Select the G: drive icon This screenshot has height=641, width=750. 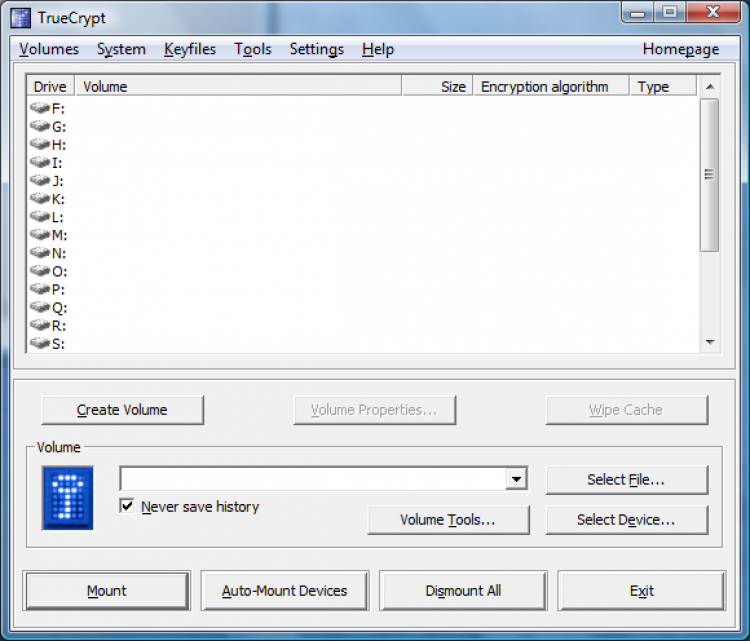pos(40,126)
